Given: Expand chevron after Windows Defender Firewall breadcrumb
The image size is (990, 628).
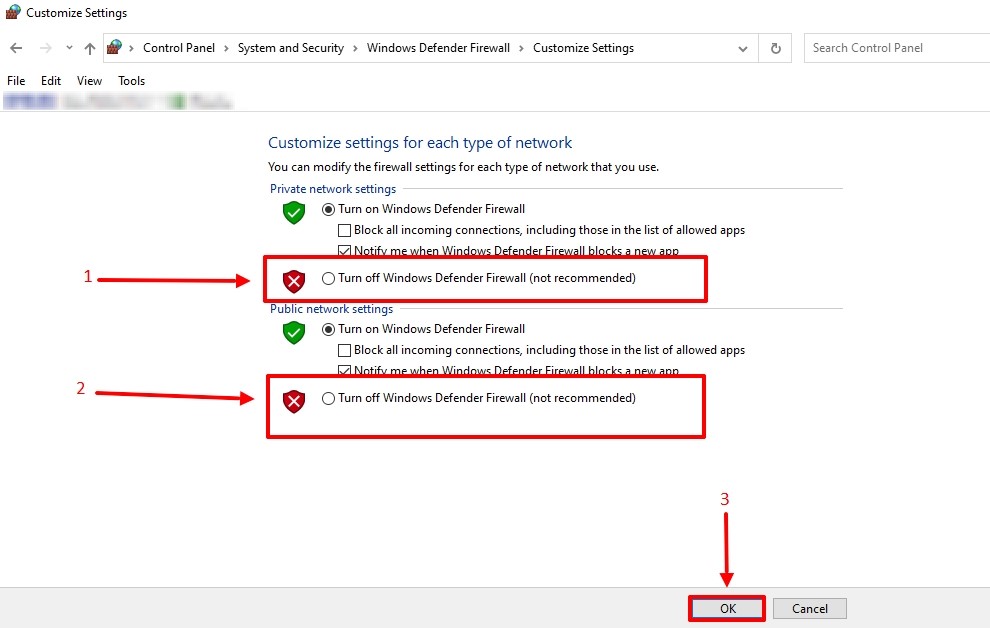Looking at the screenshot, I should click(x=522, y=49).
